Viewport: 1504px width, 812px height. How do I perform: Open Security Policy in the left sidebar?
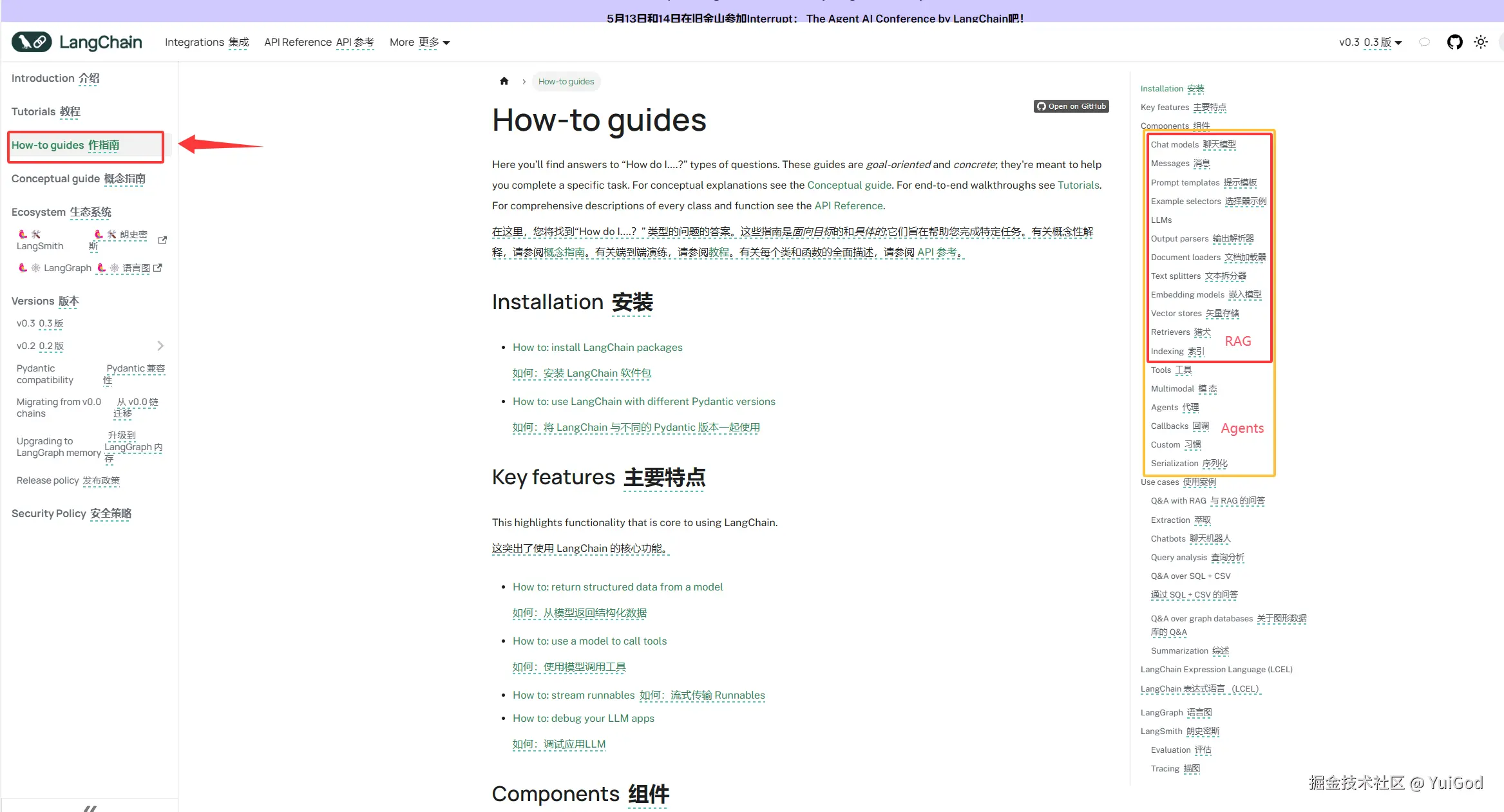click(x=71, y=513)
